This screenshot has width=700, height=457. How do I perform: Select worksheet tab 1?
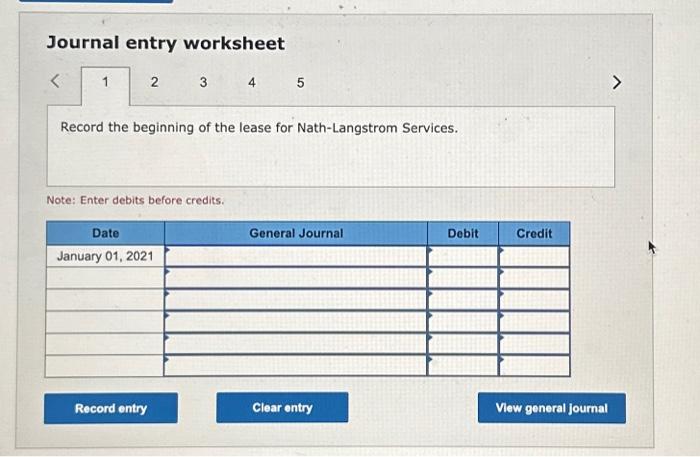tap(105, 86)
